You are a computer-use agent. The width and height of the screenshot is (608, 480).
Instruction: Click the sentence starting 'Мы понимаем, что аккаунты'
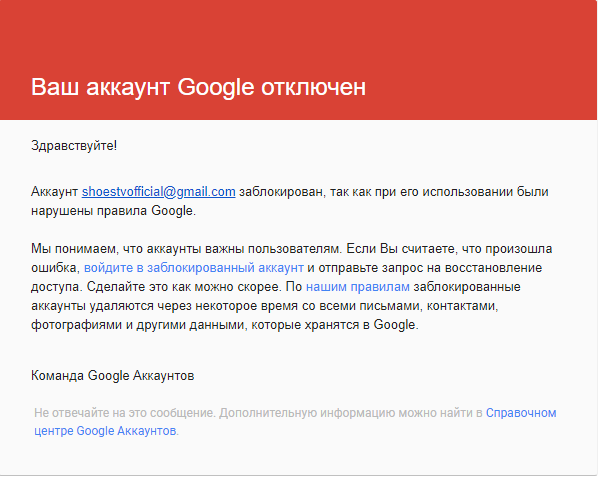pos(186,249)
